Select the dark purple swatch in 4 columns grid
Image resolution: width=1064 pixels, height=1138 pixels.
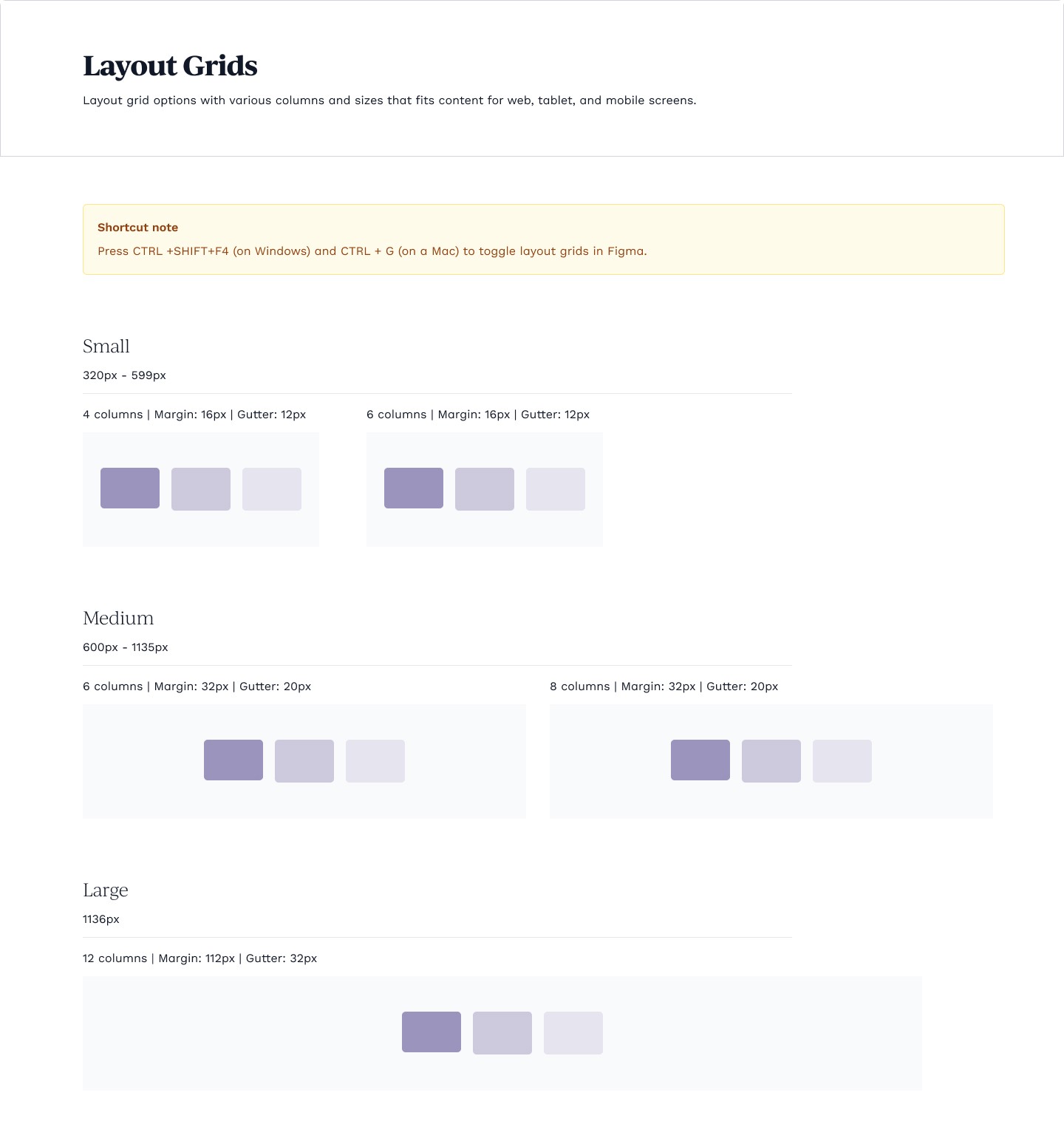coord(130,488)
